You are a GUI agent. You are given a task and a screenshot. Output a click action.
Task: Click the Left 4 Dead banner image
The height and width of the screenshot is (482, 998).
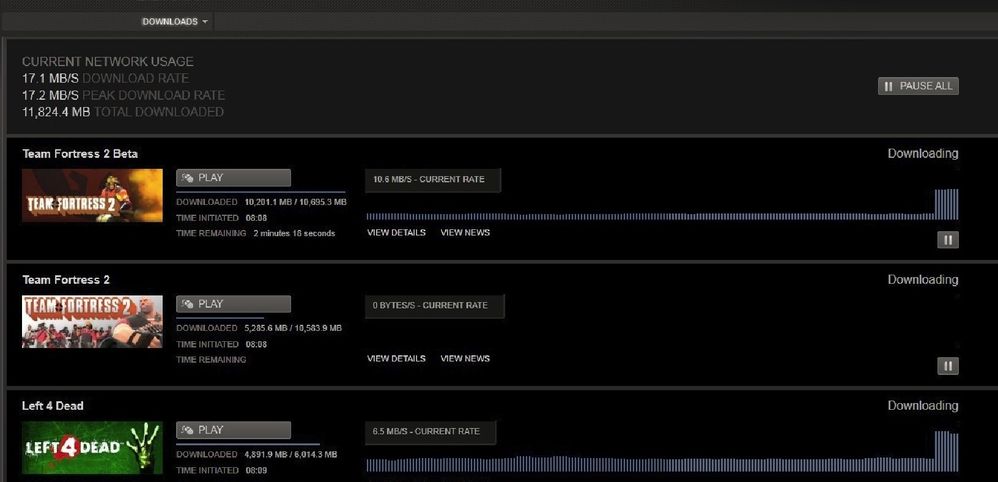92,448
